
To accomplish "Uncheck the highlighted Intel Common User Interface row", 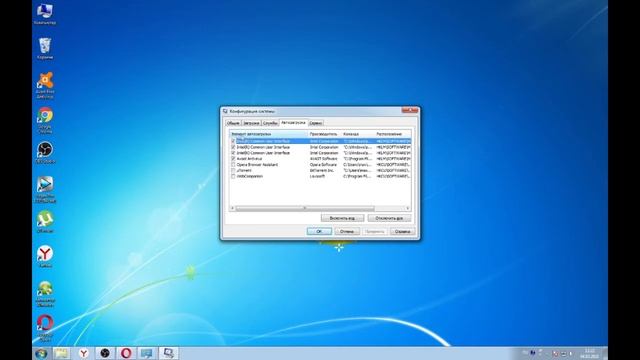I will click(x=233, y=141).
